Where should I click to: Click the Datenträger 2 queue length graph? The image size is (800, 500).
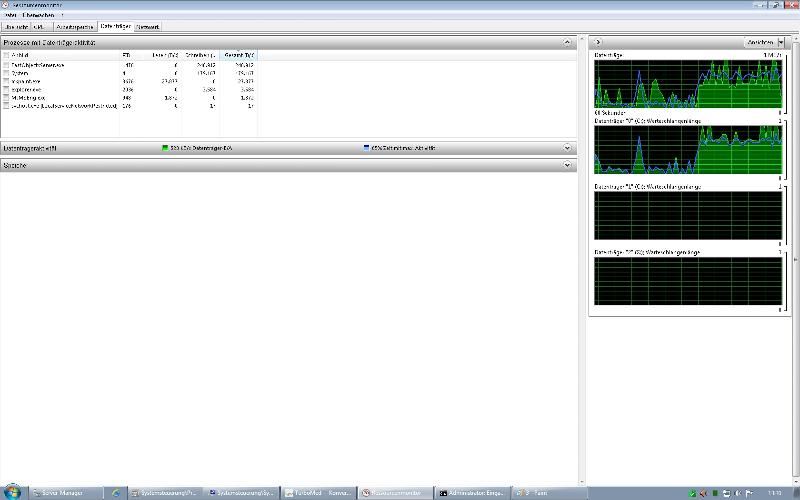pyautogui.click(x=688, y=281)
